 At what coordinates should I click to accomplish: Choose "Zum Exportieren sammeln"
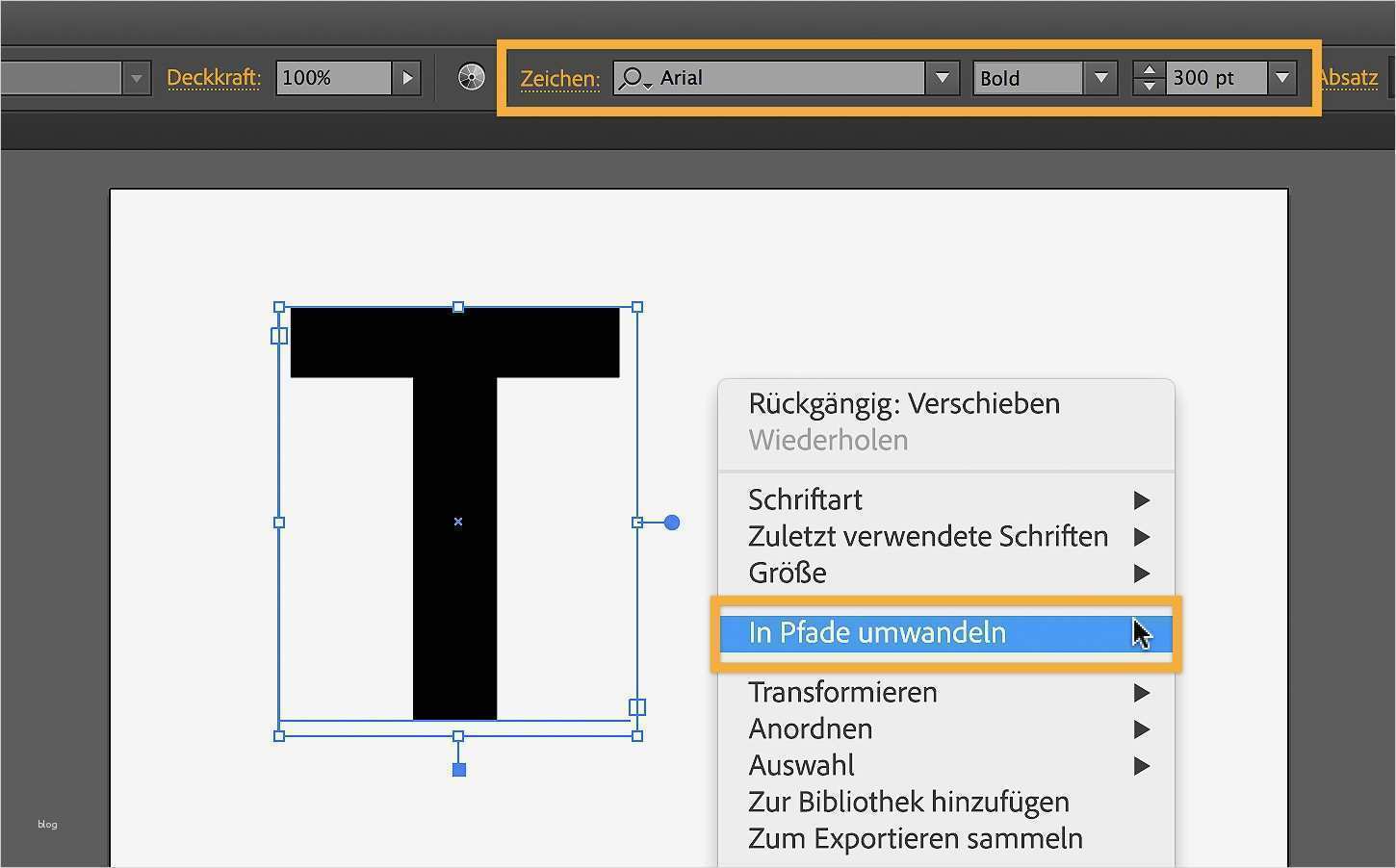point(914,838)
